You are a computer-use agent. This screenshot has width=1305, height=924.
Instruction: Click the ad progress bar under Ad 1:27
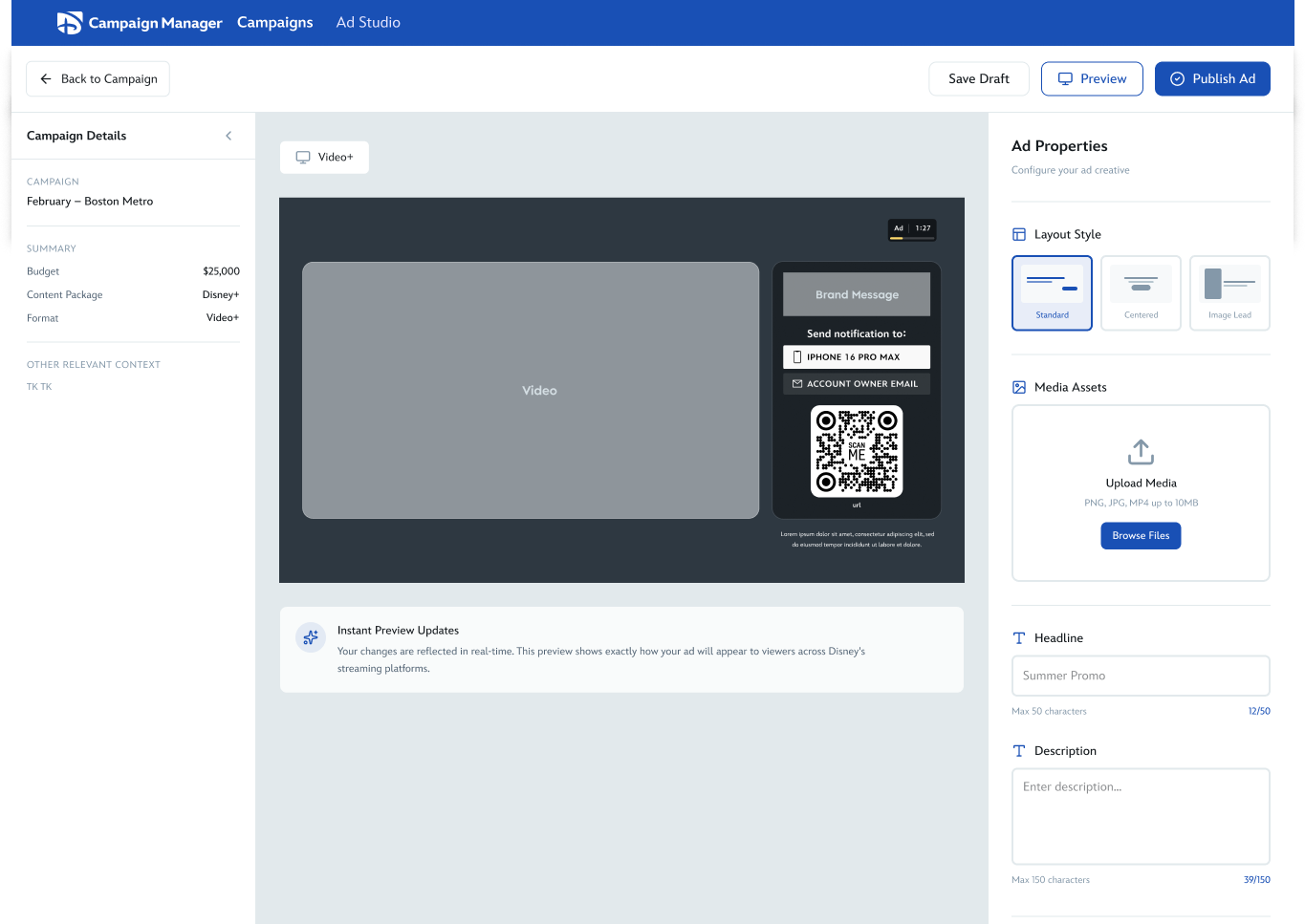(x=911, y=238)
